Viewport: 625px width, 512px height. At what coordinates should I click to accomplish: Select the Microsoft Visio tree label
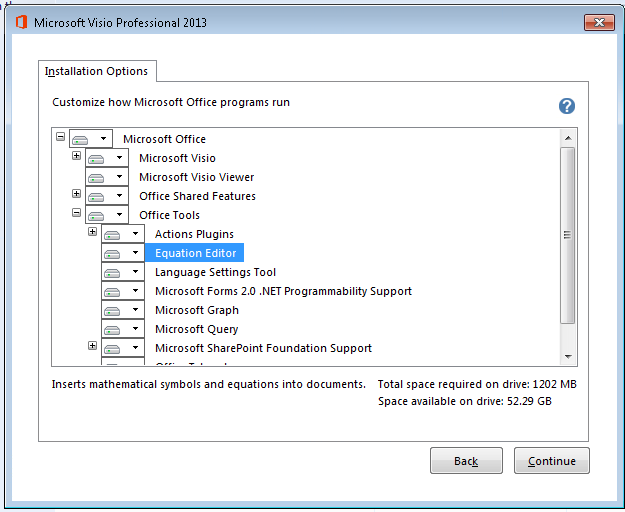(177, 158)
